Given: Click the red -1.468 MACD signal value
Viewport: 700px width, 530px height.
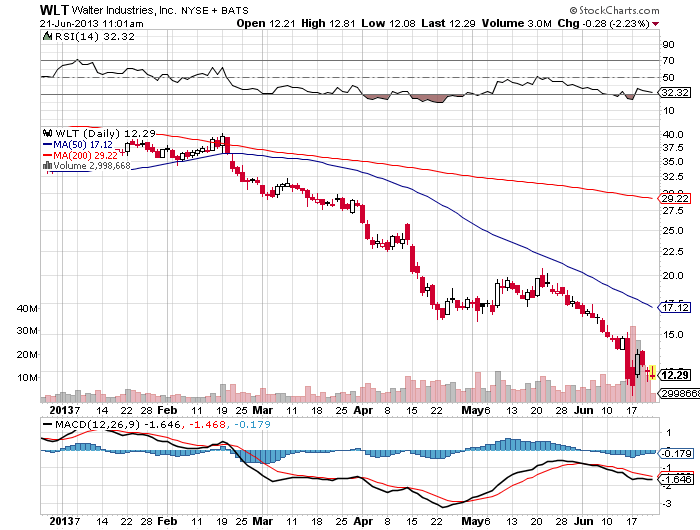Looking at the screenshot, I should click(208, 424).
